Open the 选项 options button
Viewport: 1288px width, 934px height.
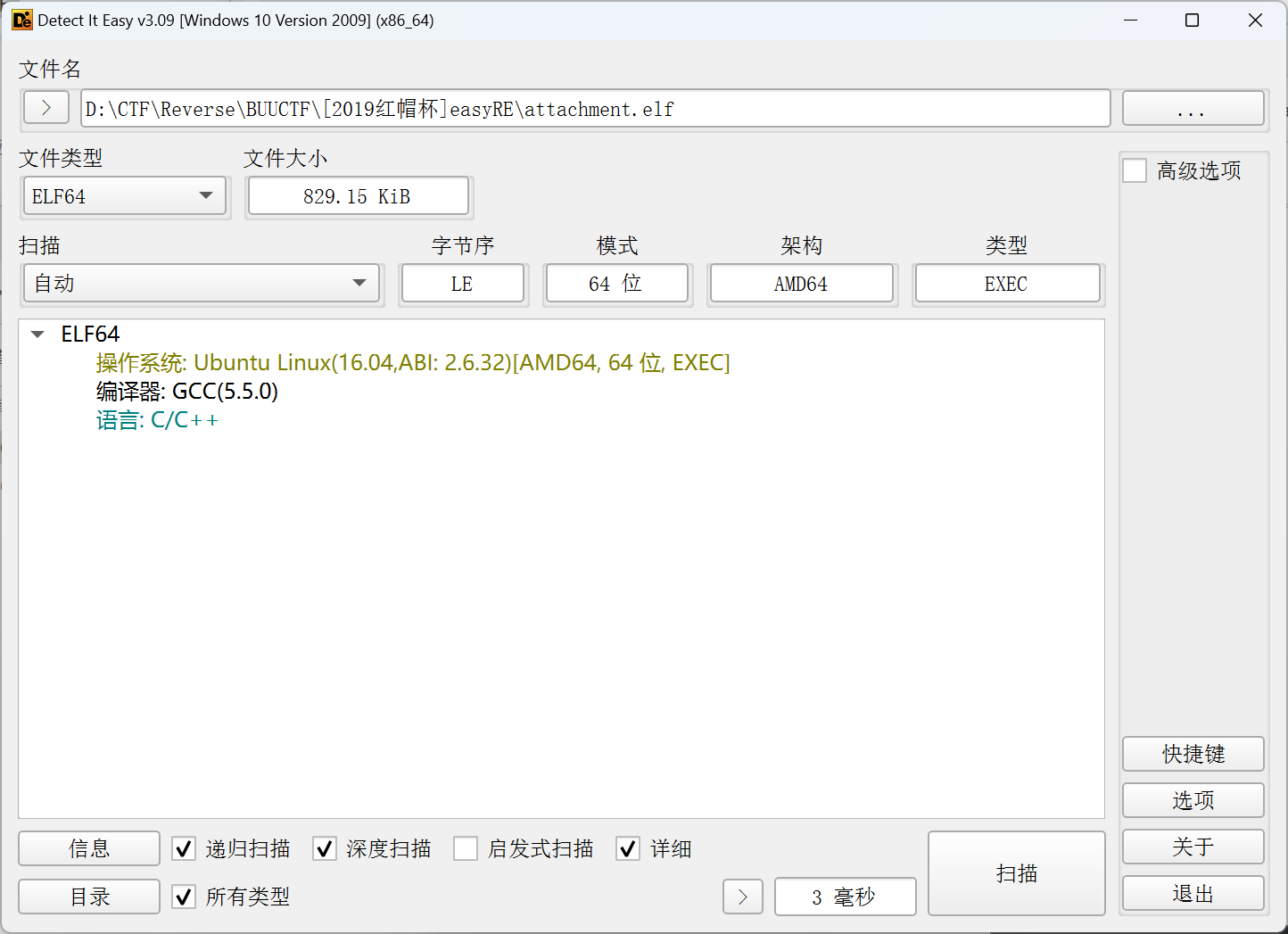pos(1193,800)
